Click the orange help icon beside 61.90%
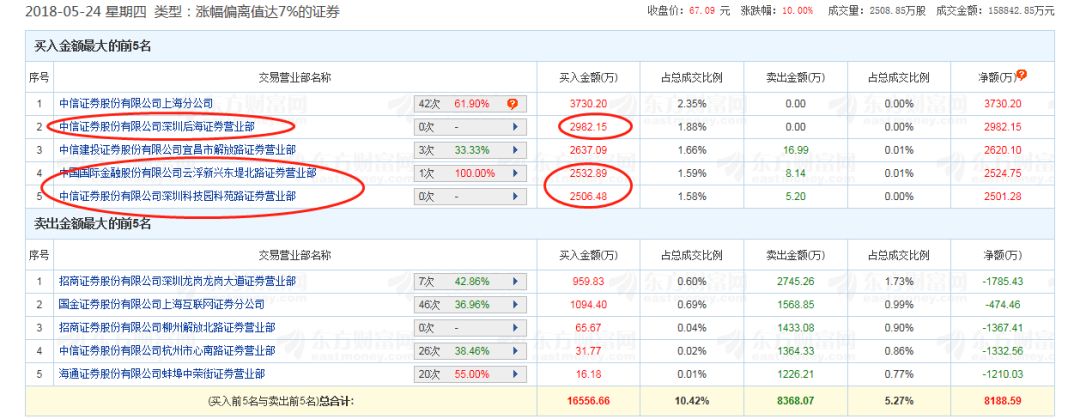 pyautogui.click(x=512, y=105)
